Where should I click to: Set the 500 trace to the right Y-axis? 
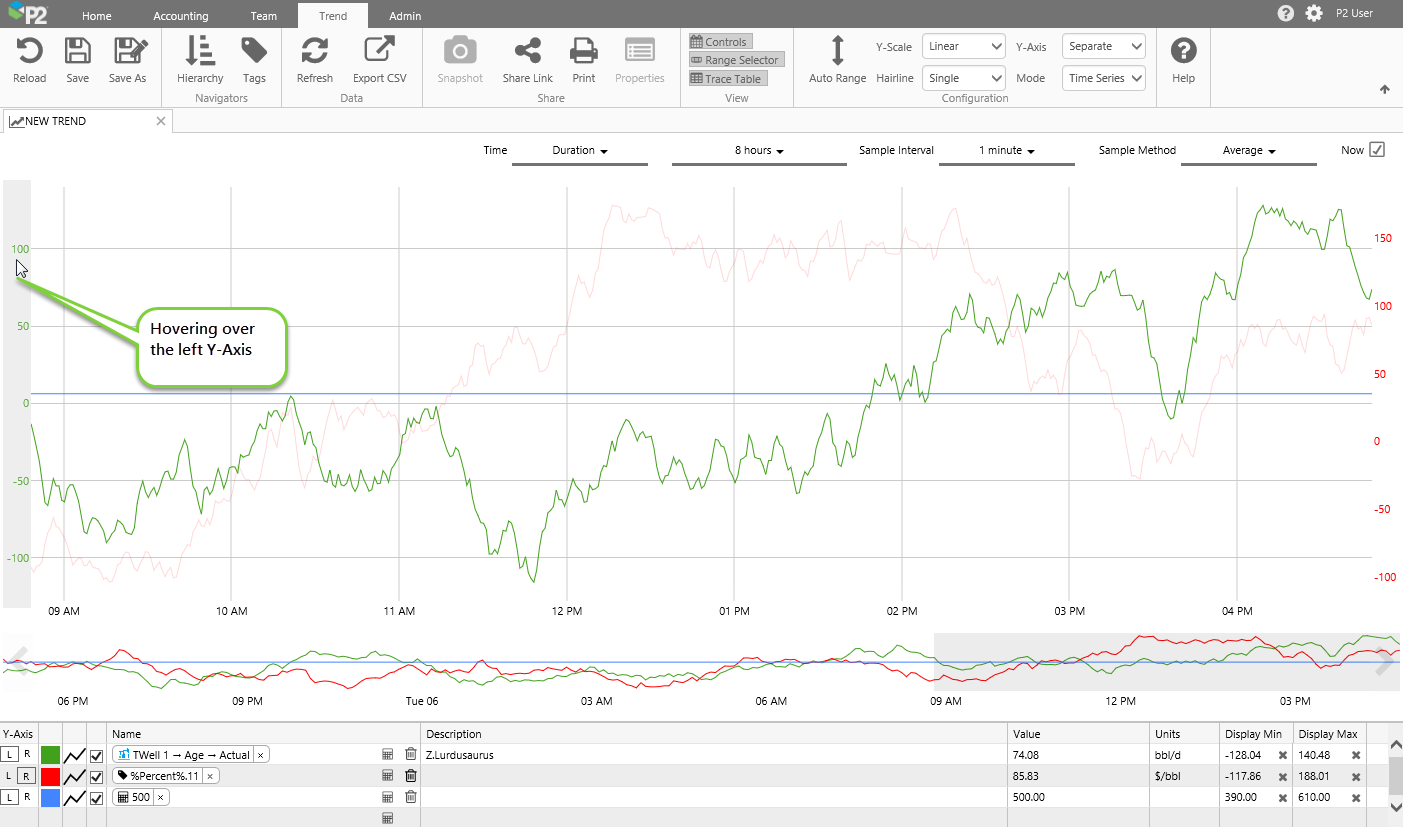pyautogui.click(x=27, y=797)
